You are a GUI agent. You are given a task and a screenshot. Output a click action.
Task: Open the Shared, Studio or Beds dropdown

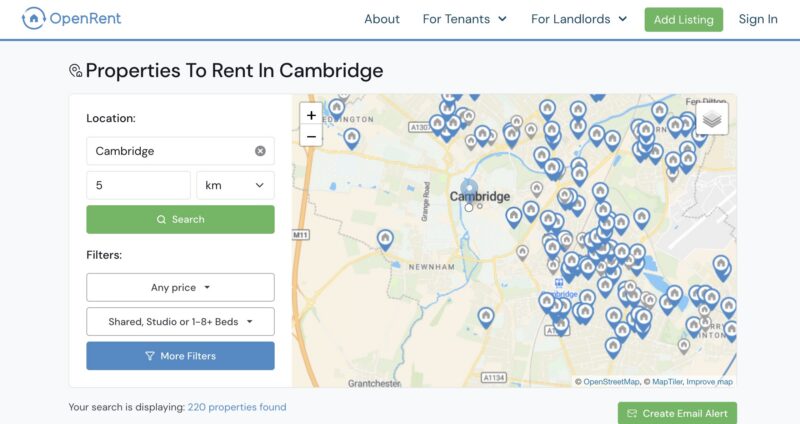[x=180, y=321]
